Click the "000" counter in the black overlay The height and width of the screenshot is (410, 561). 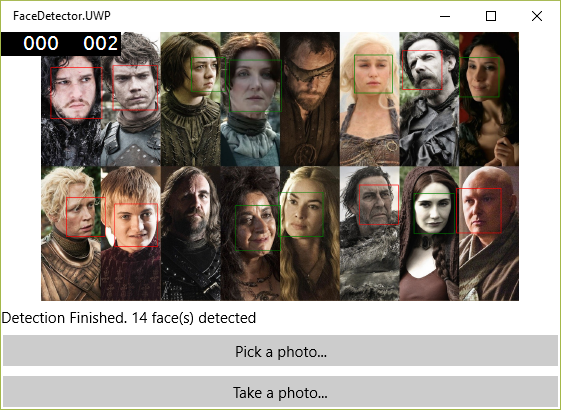point(41,44)
